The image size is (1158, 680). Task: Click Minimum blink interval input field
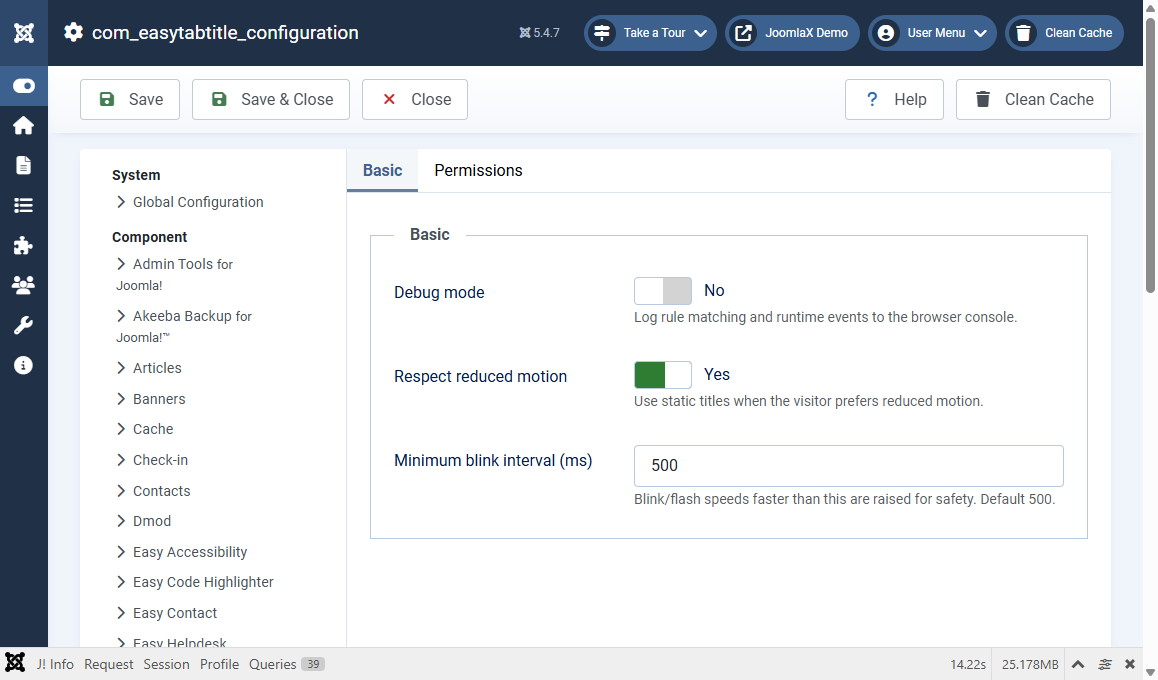click(849, 466)
